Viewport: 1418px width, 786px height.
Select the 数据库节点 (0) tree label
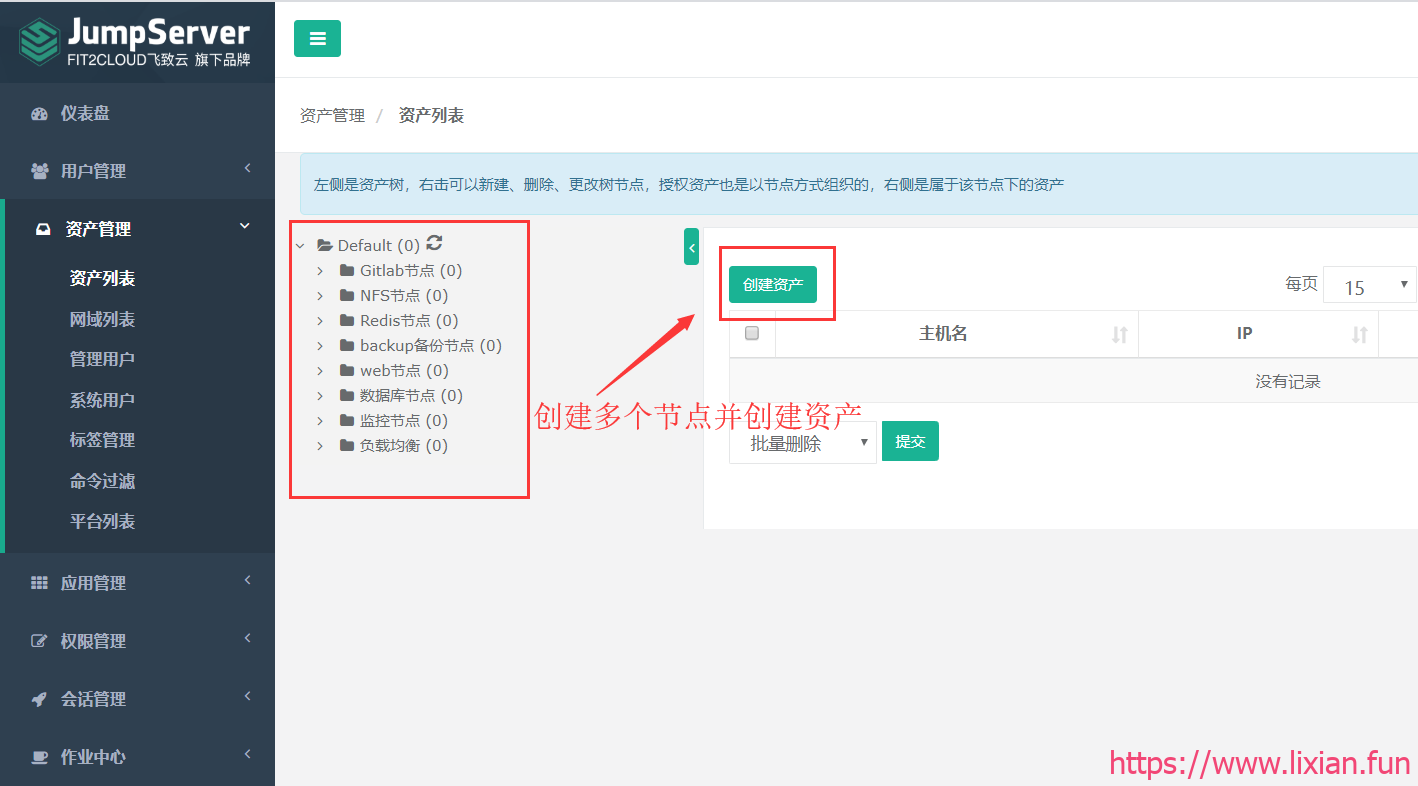411,395
